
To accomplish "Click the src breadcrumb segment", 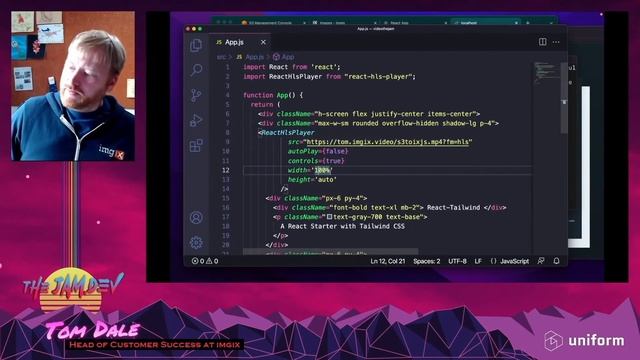I will coord(221,57).
